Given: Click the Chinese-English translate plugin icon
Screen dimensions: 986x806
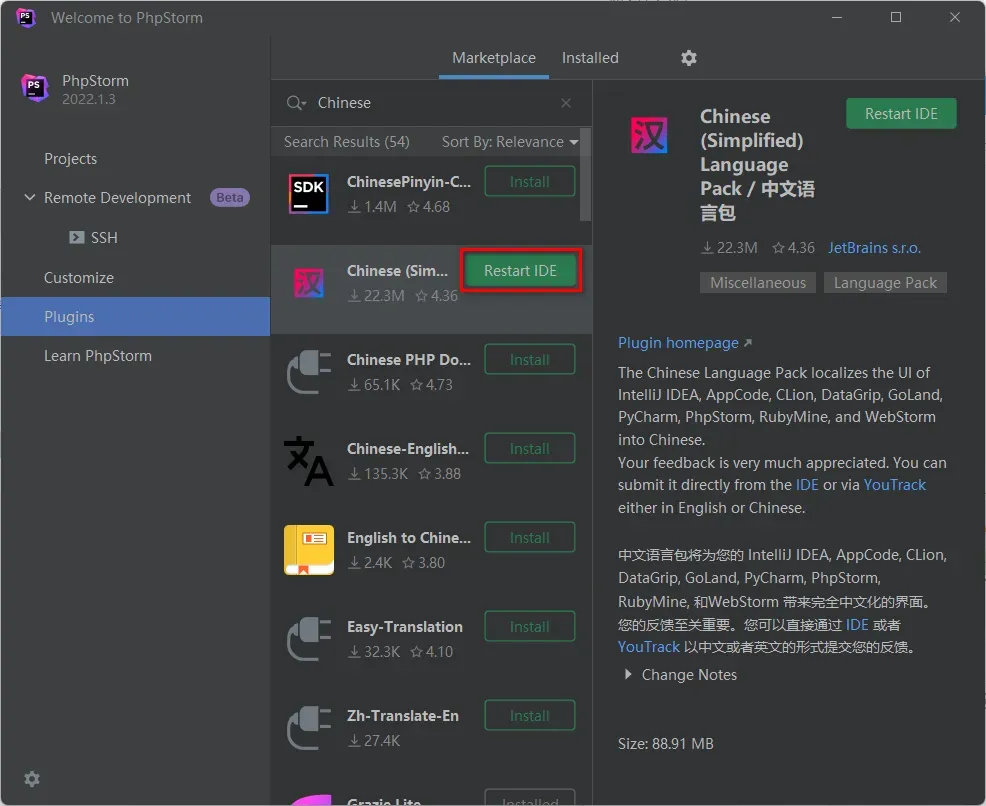Looking at the screenshot, I should pyautogui.click(x=309, y=461).
